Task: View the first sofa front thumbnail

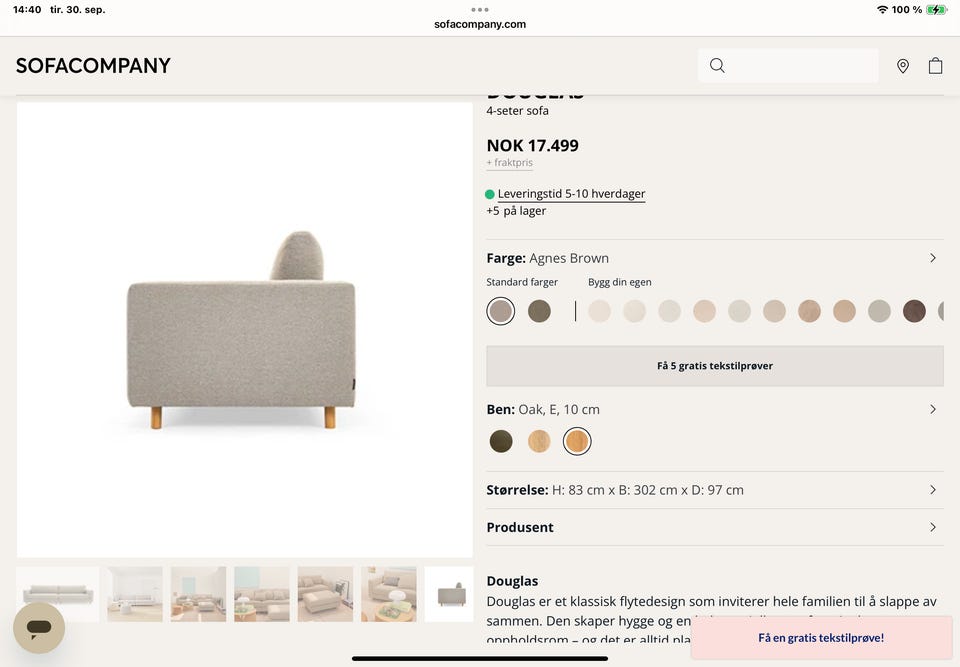Action: pos(57,594)
